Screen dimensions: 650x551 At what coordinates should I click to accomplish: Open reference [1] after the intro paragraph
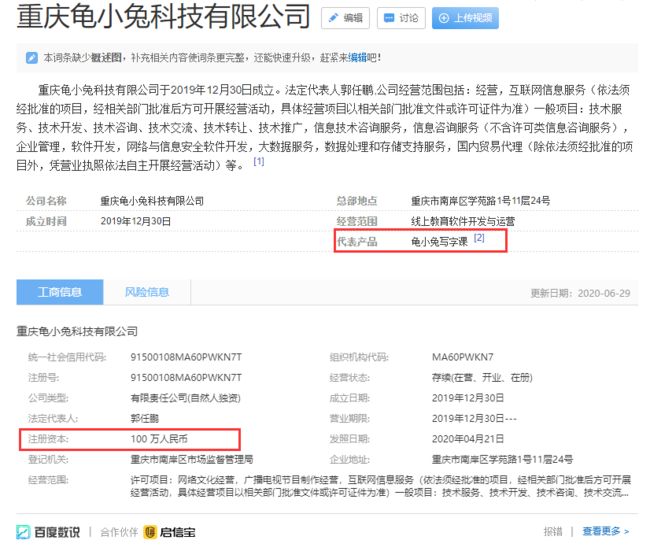coord(258,161)
